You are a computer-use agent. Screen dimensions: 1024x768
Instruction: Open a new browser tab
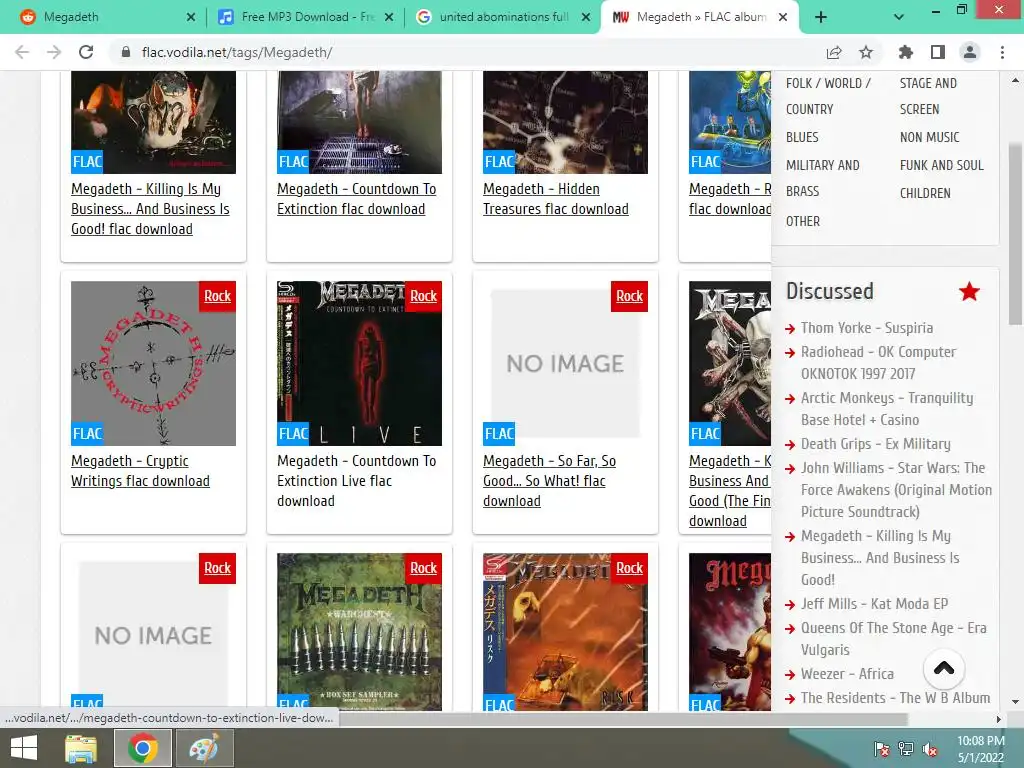[x=821, y=18]
